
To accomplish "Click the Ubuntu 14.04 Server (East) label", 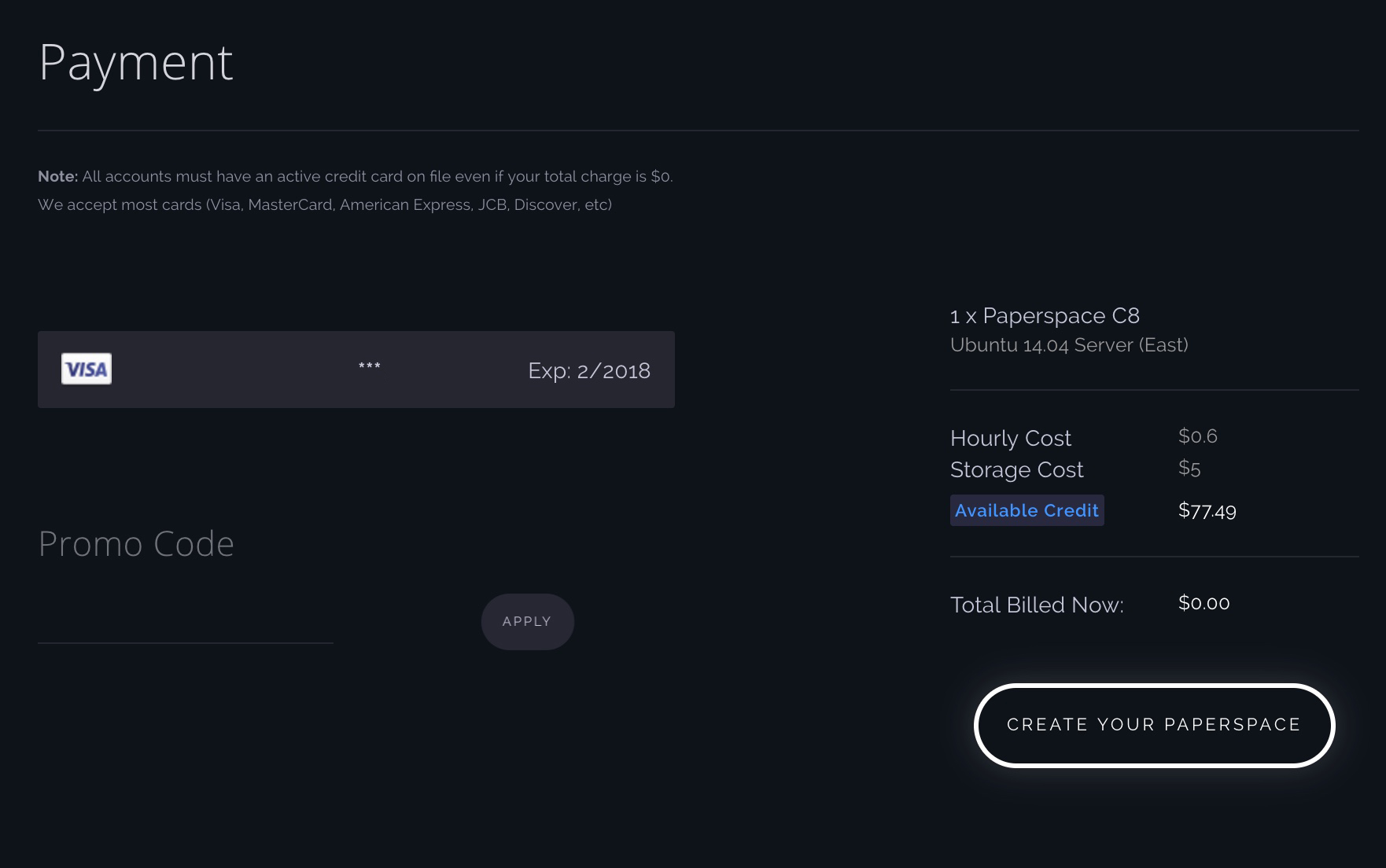I will coord(1069,344).
